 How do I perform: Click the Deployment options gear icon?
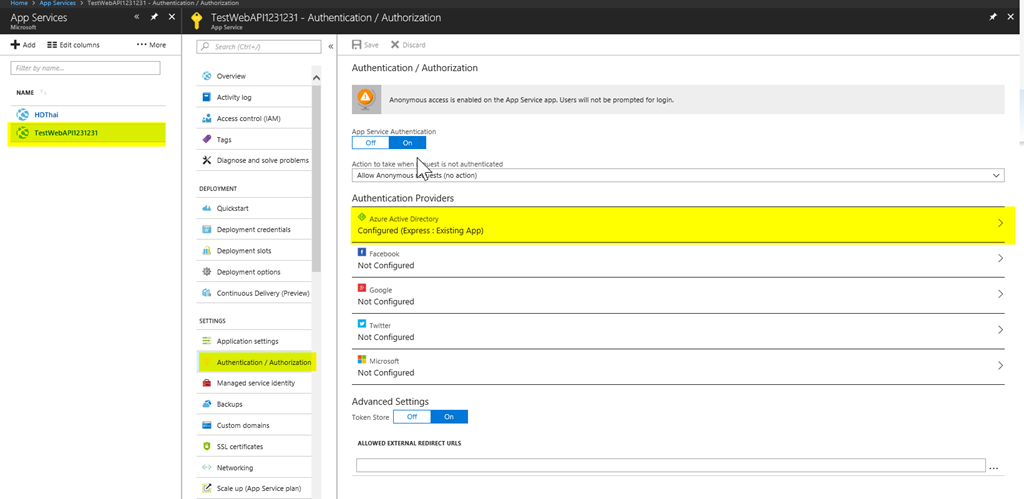point(207,272)
